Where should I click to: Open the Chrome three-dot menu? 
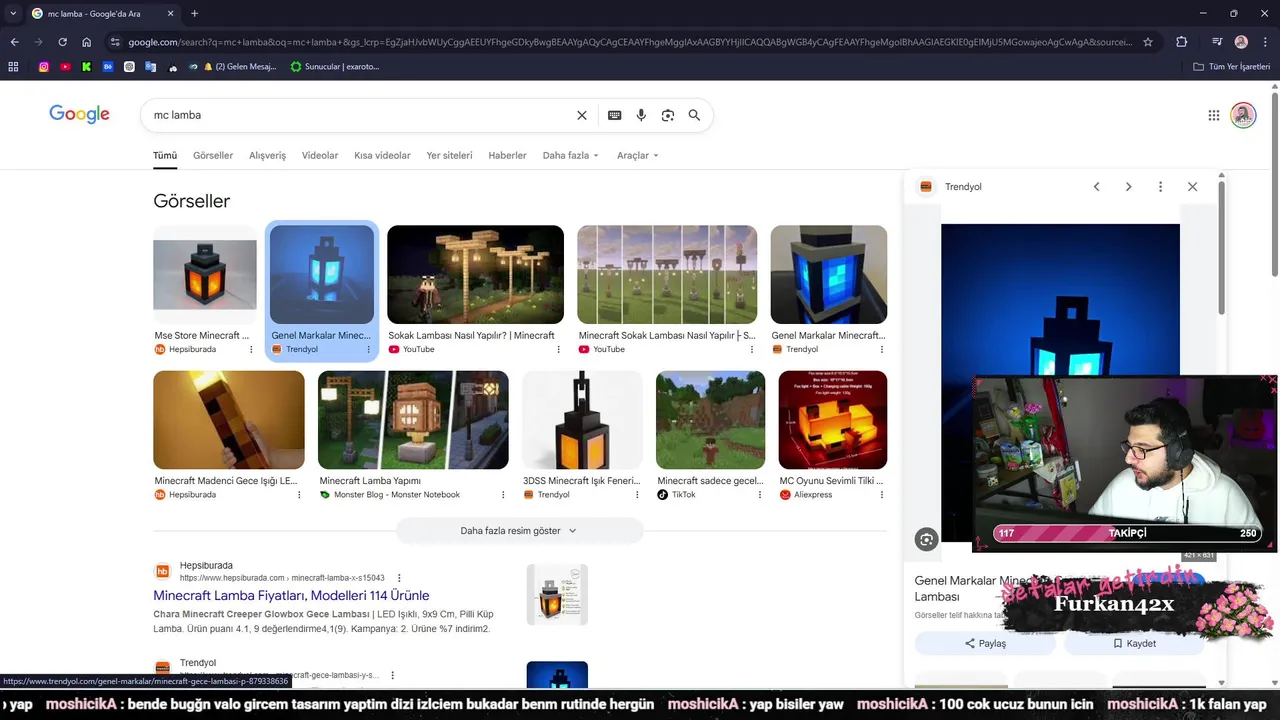(x=1265, y=42)
